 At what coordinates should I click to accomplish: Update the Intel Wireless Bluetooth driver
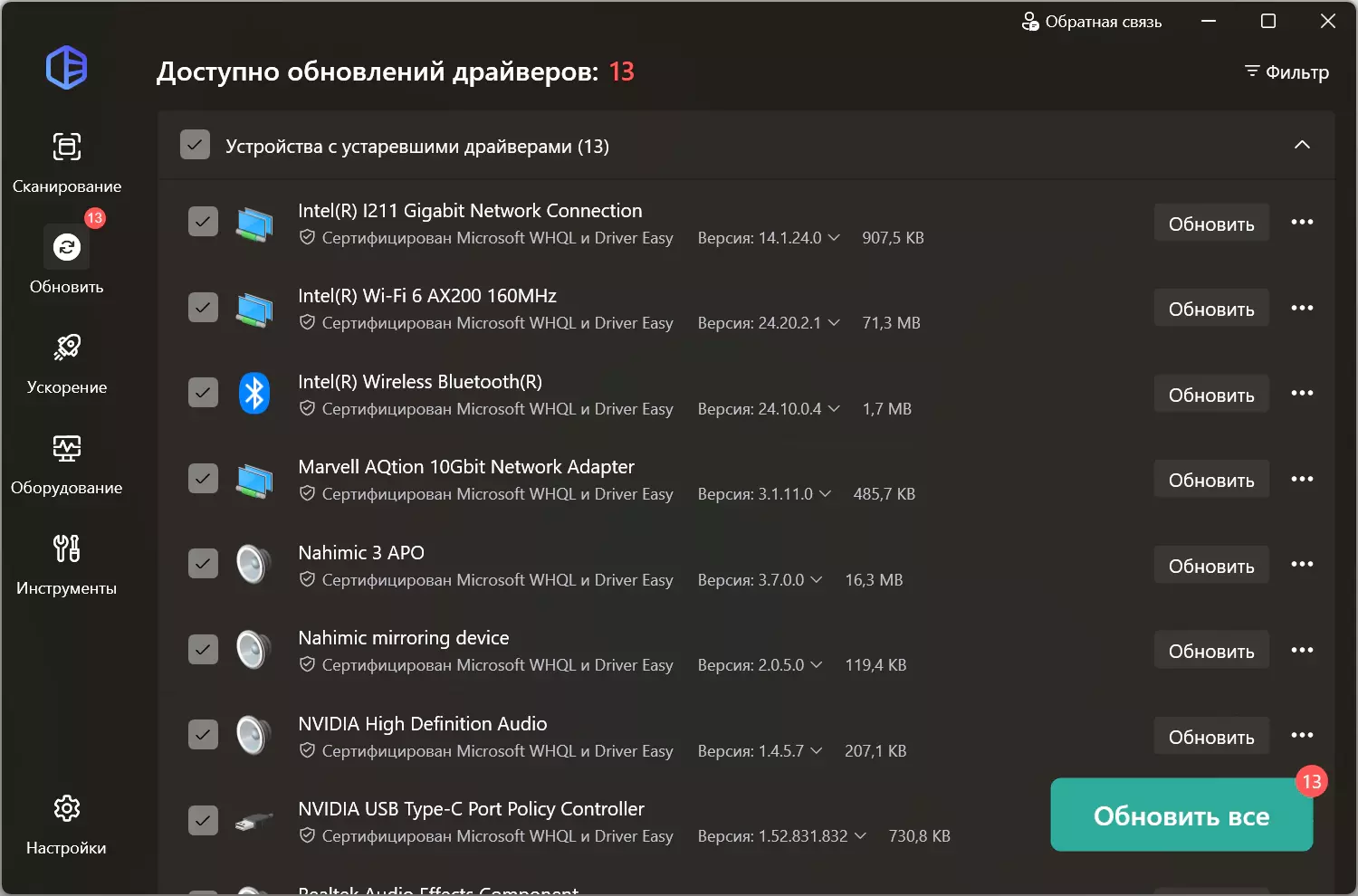point(1211,395)
